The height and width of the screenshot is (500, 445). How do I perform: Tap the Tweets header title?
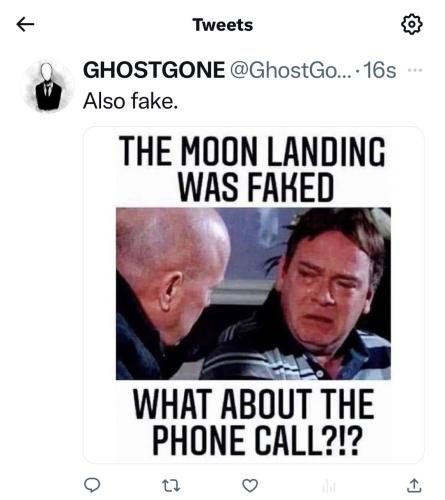pos(223,25)
